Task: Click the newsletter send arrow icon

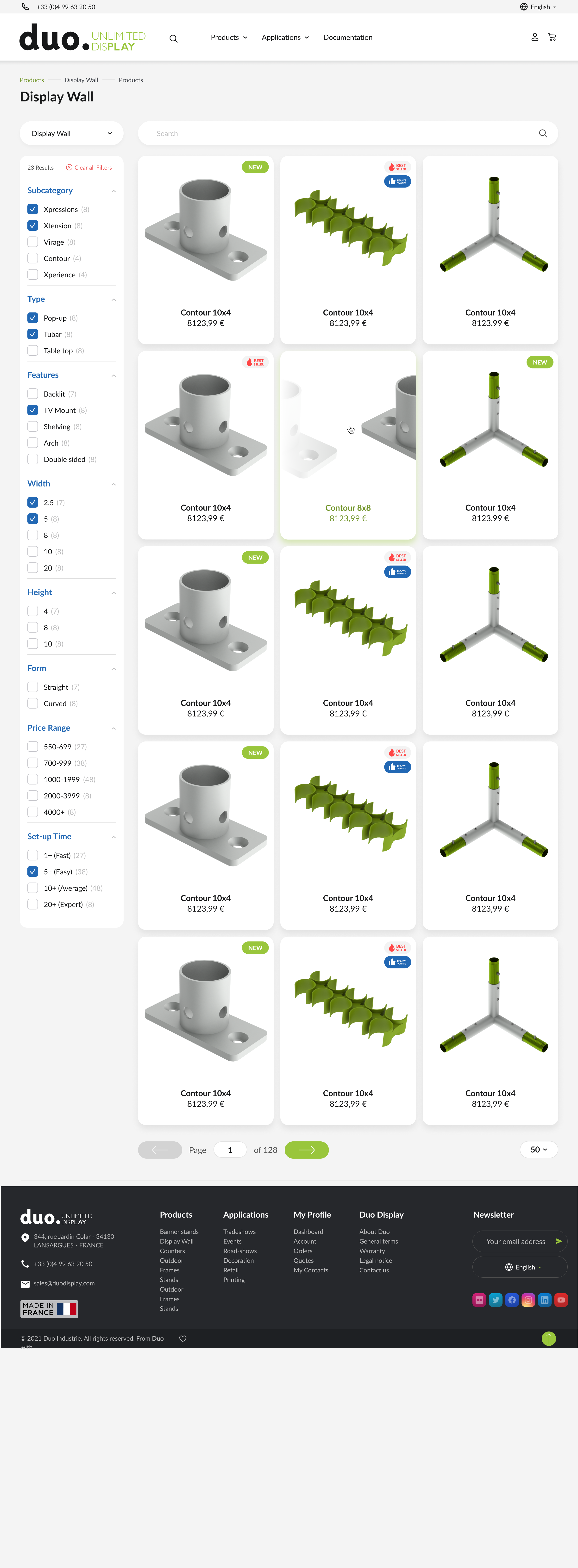Action: 559,1241
